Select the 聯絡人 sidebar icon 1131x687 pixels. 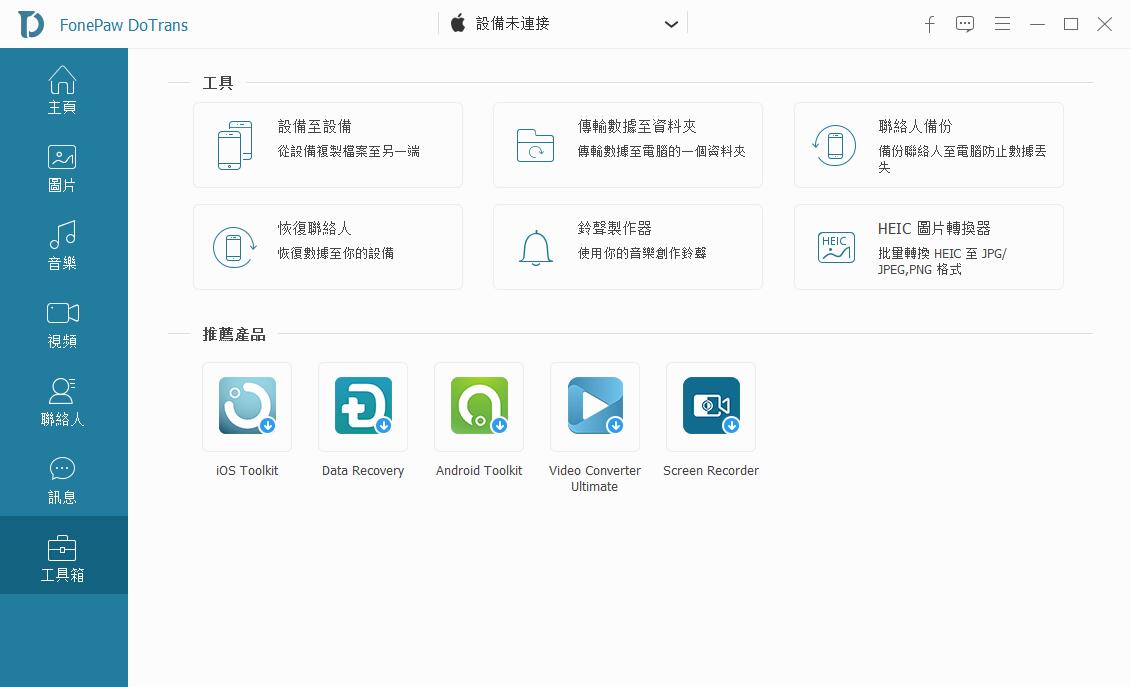(62, 402)
